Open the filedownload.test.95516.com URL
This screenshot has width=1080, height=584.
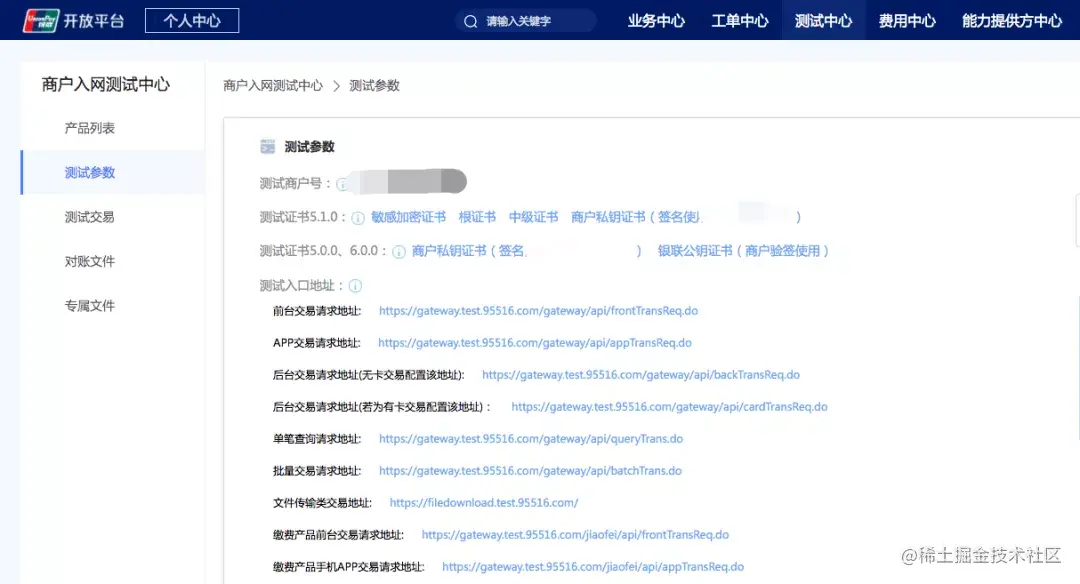pos(484,503)
